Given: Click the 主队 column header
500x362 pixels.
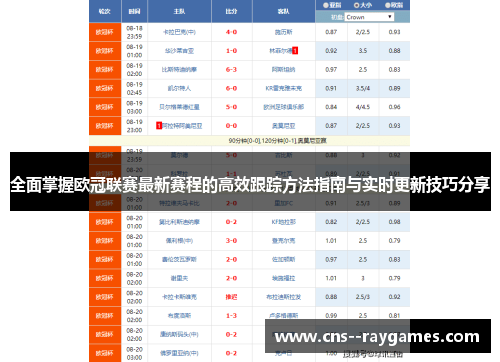Looking at the screenshot, I should [x=179, y=11].
